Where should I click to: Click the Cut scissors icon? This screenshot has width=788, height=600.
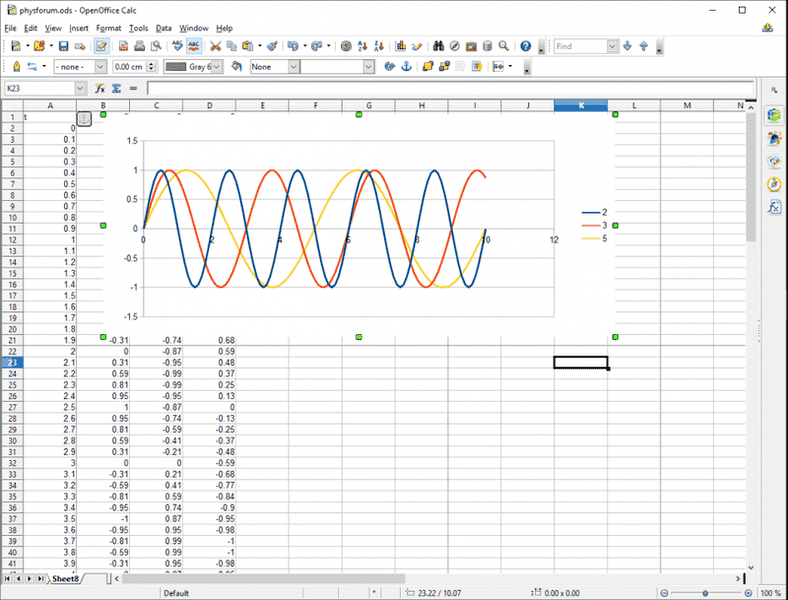pos(214,46)
